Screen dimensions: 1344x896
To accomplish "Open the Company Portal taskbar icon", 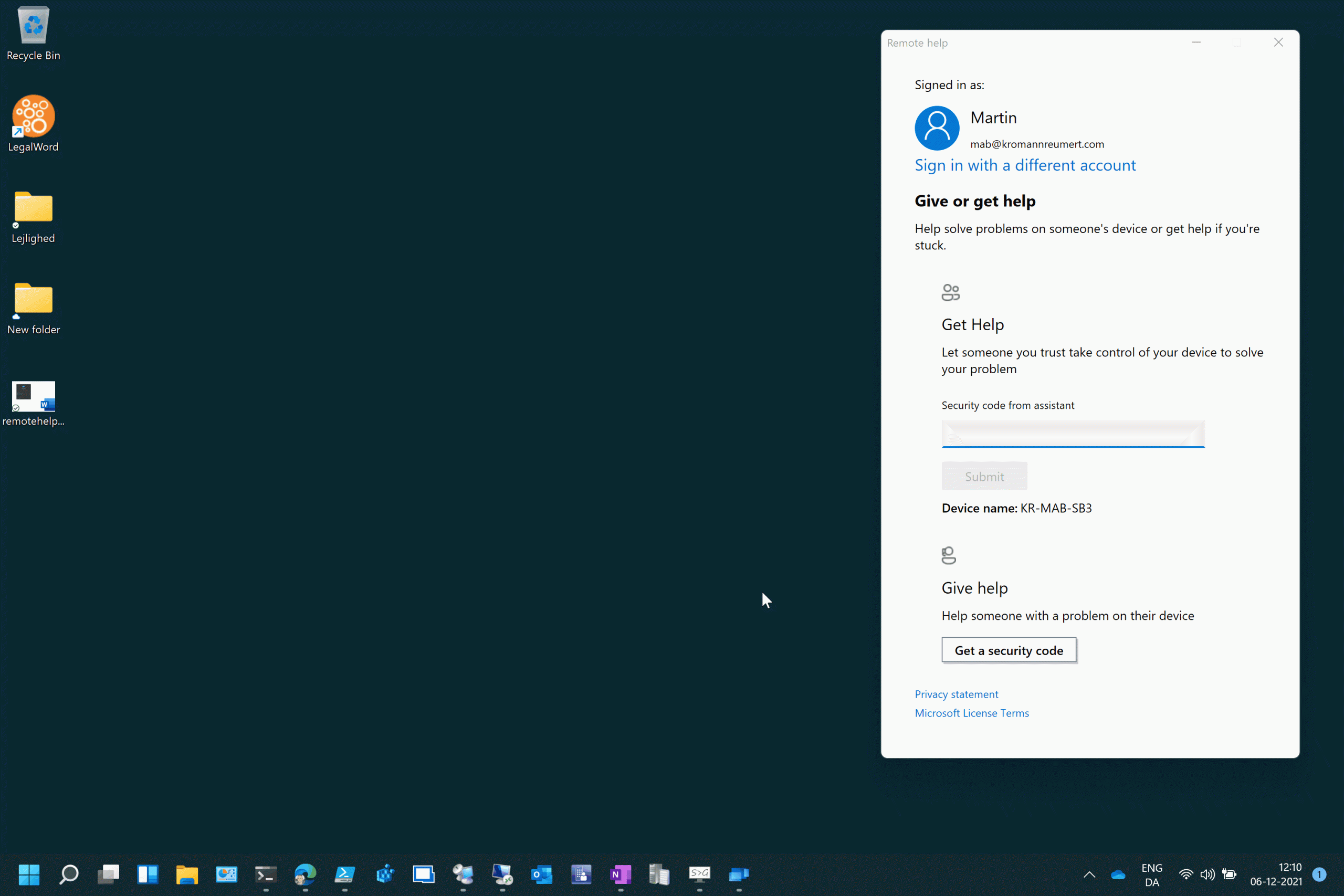I will pos(581,874).
